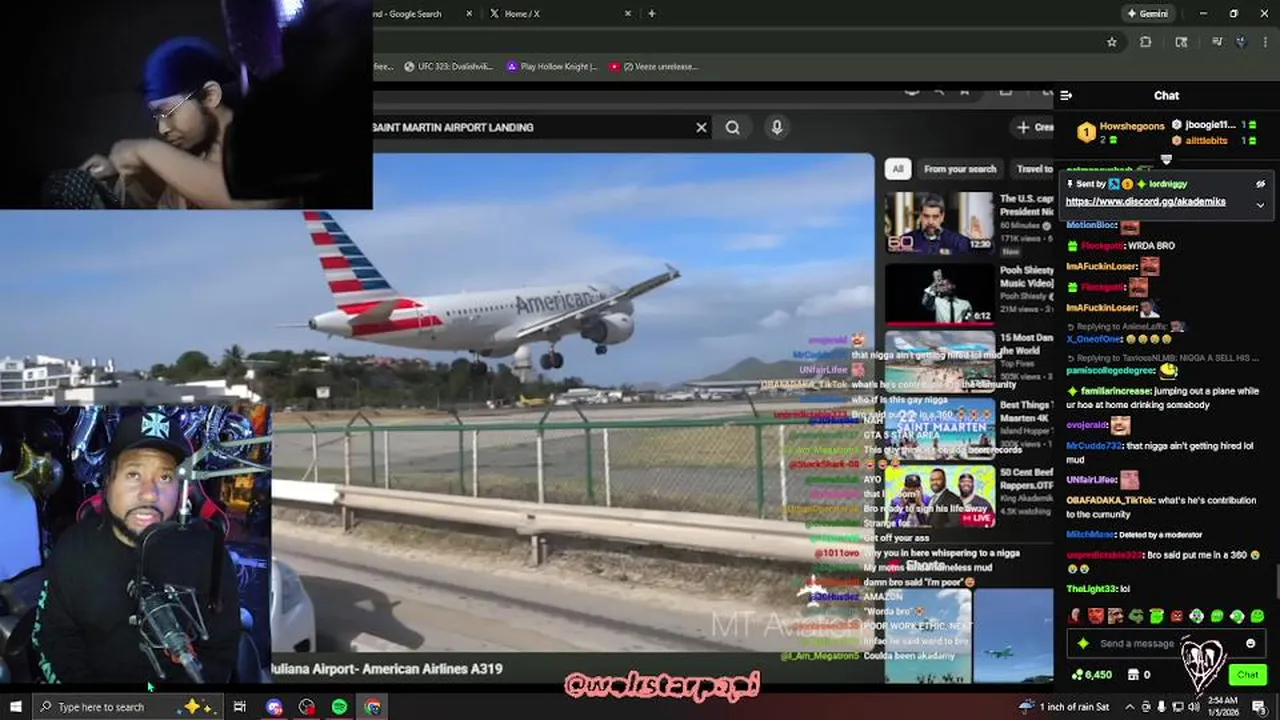This screenshot has height=720, width=1280.
Task: Open the emoji picker in chat input
Action: [1250, 643]
